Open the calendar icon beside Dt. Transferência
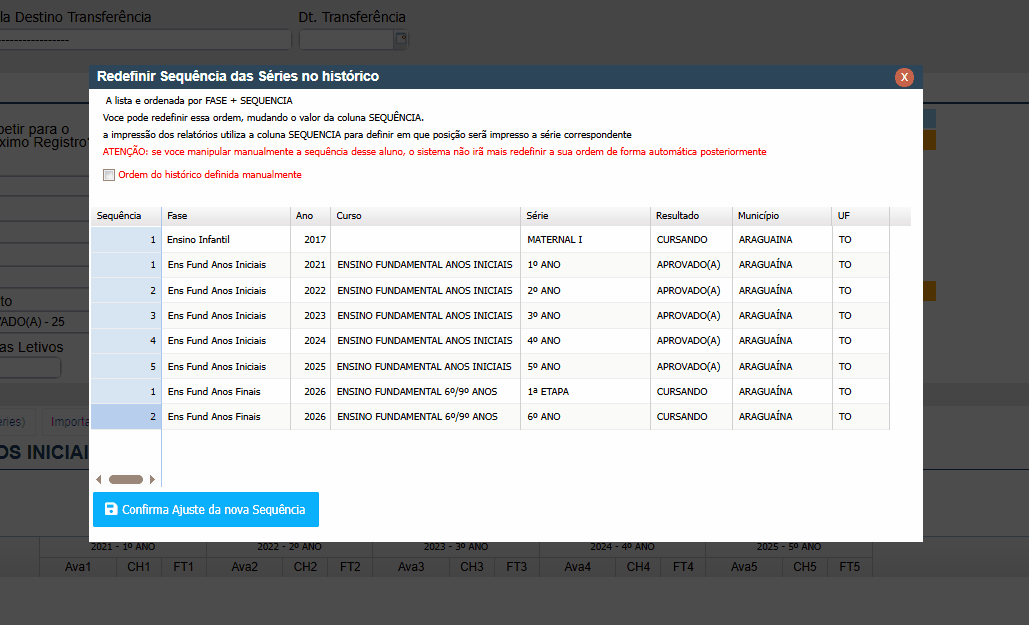Screen dimensions: 1029x625 [401, 40]
